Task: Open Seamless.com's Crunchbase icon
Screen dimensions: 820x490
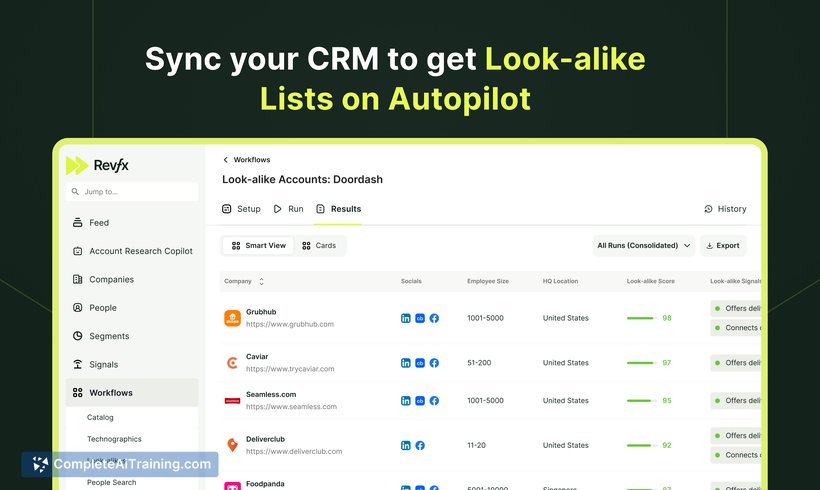Action: [x=420, y=401]
